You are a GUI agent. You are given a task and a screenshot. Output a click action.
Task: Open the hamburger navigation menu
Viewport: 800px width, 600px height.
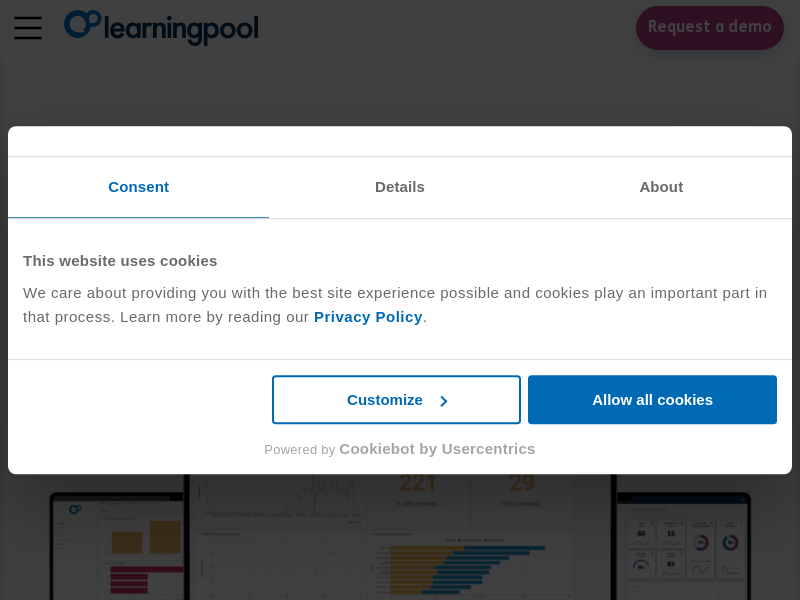[x=28, y=28]
